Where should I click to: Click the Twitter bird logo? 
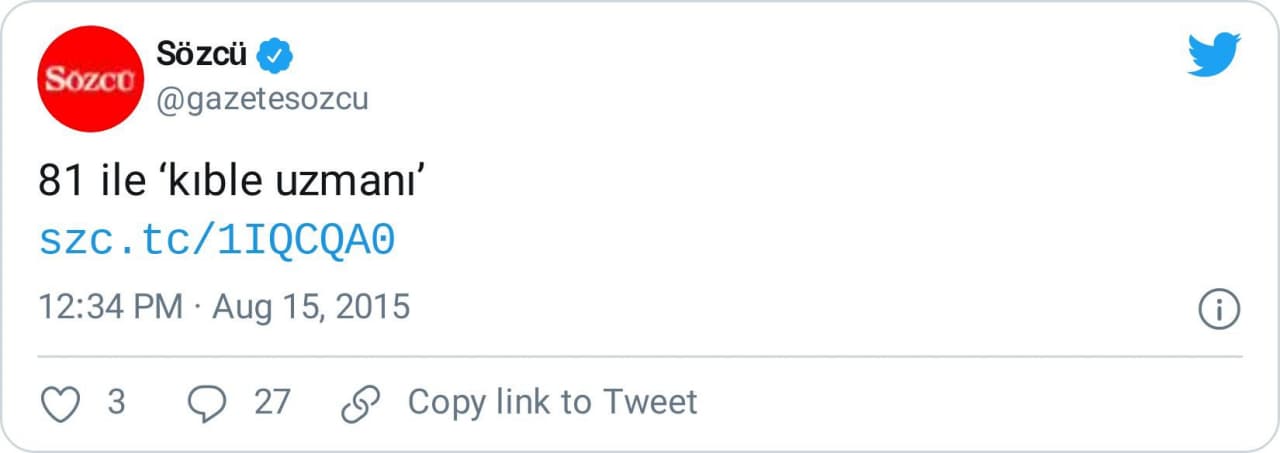click(x=1214, y=54)
